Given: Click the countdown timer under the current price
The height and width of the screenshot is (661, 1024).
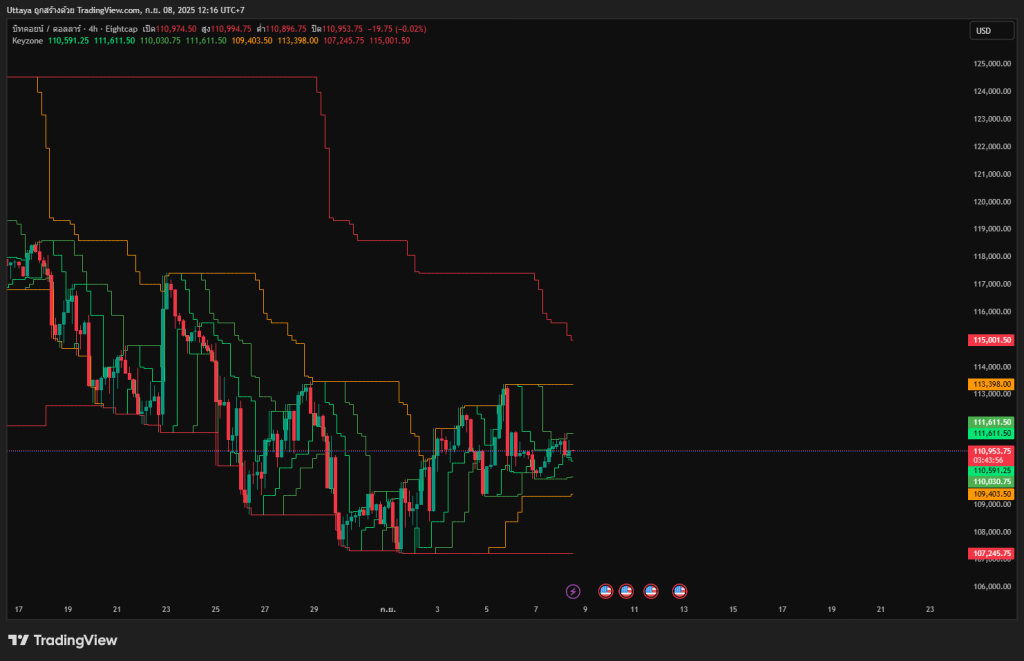Looking at the screenshot, I should click(x=989, y=461).
